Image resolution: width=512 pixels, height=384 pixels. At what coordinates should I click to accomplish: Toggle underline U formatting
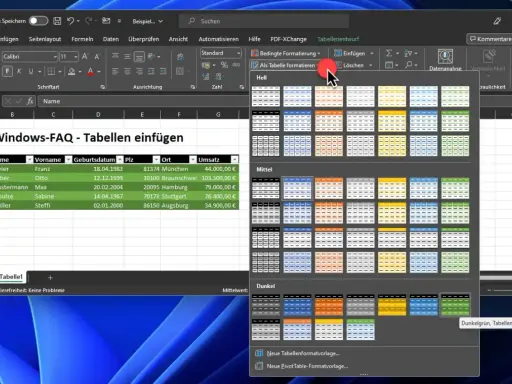pyautogui.click(x=31, y=71)
